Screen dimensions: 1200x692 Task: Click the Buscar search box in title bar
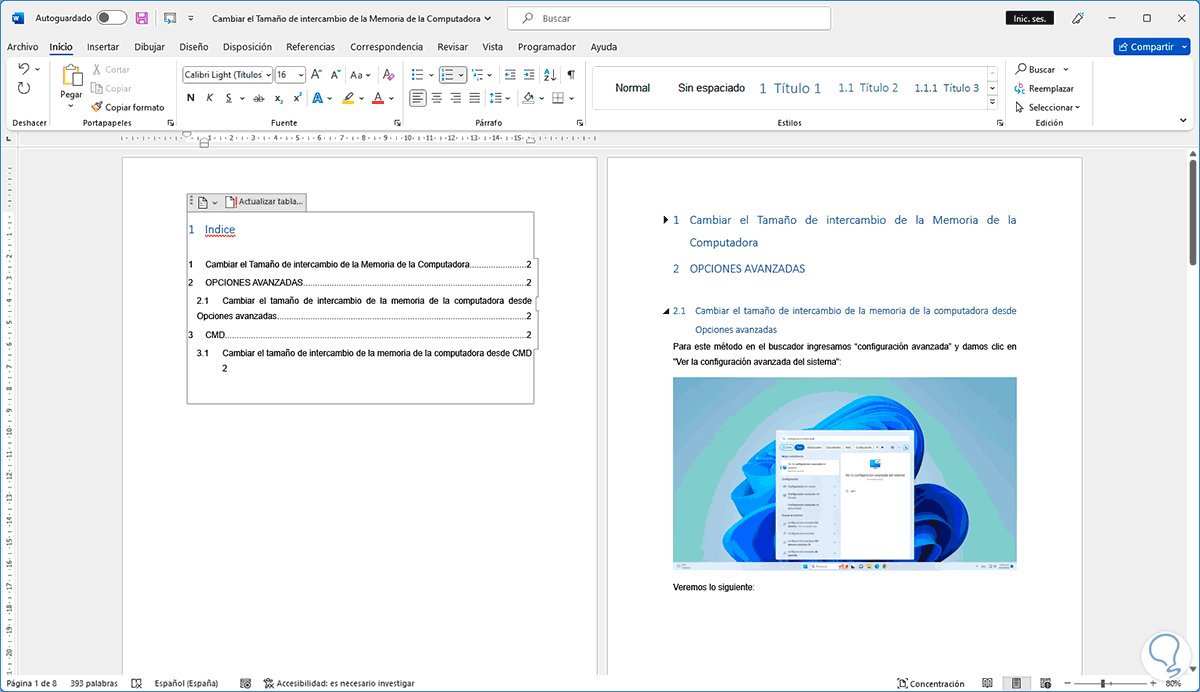[668, 18]
